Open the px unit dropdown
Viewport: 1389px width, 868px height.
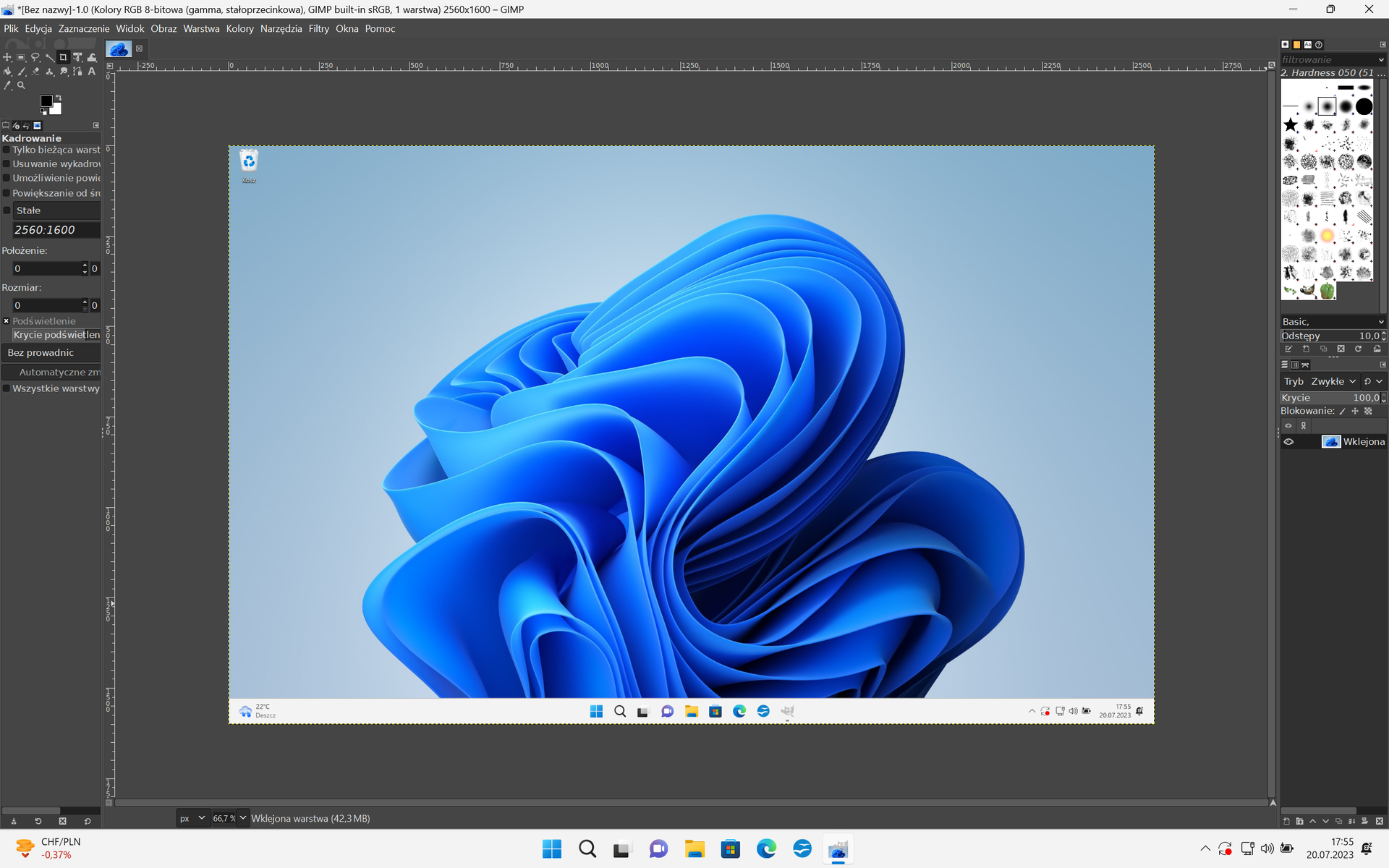click(192, 818)
